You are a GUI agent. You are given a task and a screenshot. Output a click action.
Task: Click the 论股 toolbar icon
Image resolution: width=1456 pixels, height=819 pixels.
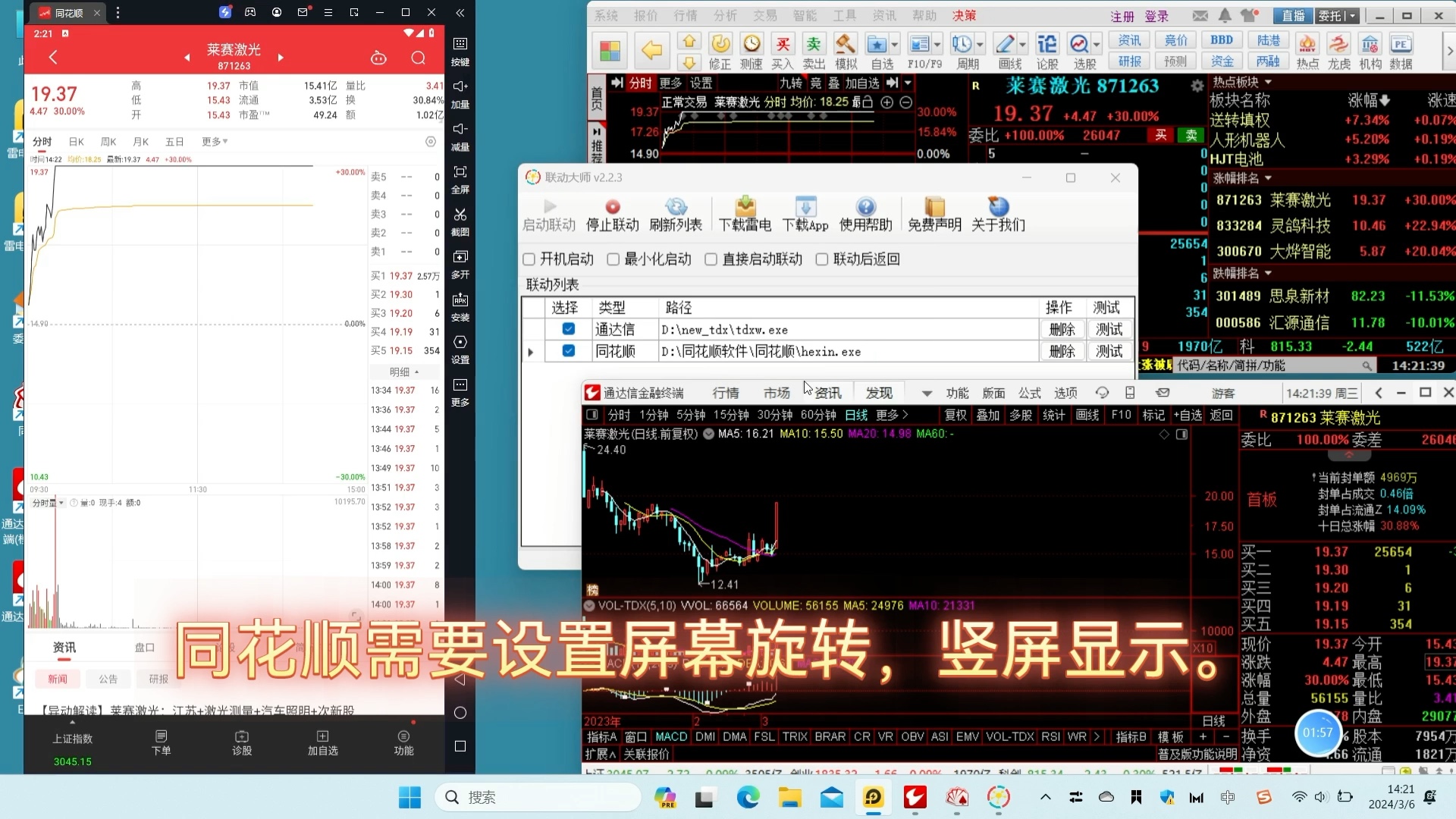coord(1046,45)
